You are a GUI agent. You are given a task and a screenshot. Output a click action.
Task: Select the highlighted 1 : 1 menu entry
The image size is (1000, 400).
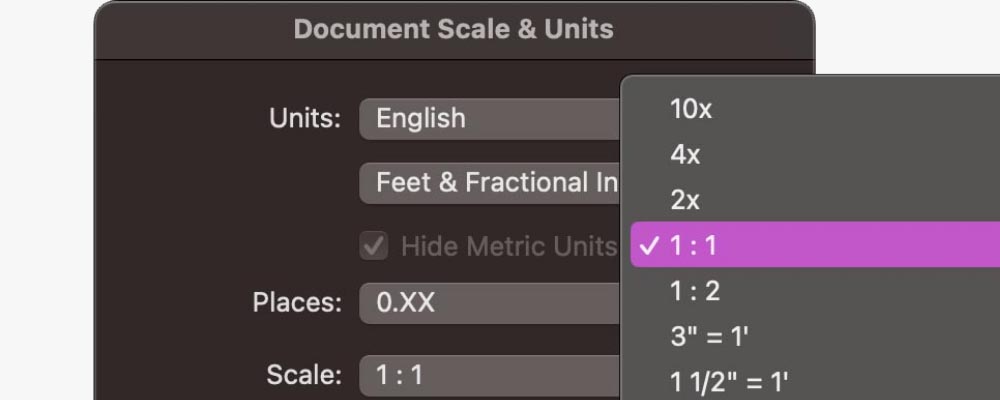coord(800,245)
